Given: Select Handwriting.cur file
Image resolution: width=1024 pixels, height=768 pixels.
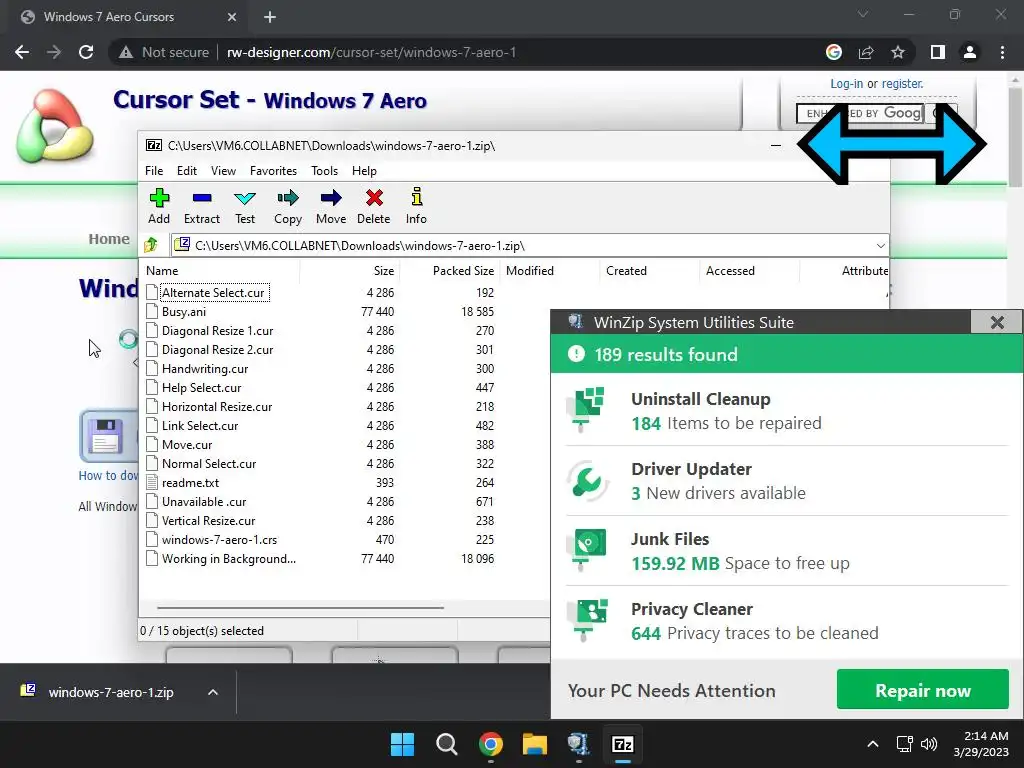Looking at the screenshot, I should point(205,368).
